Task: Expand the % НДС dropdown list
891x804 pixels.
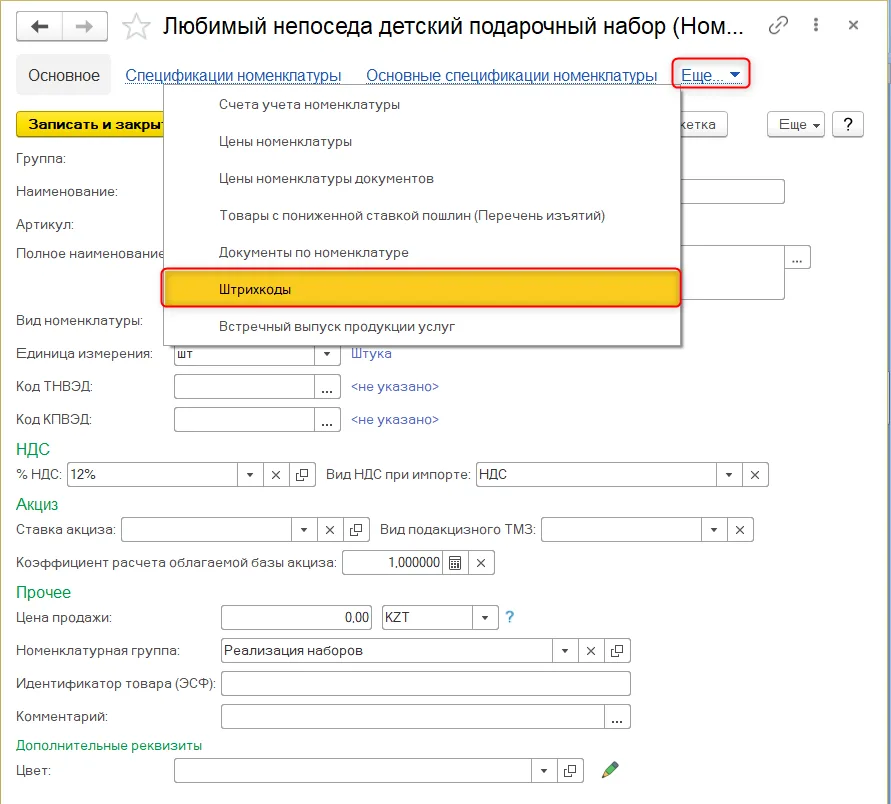Action: click(x=250, y=474)
